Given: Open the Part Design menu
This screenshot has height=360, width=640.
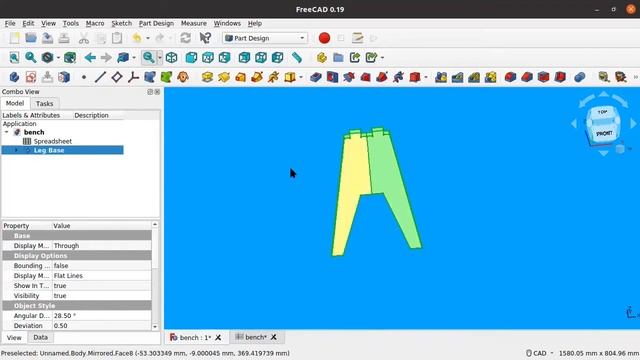Looking at the screenshot, I should [156, 23].
